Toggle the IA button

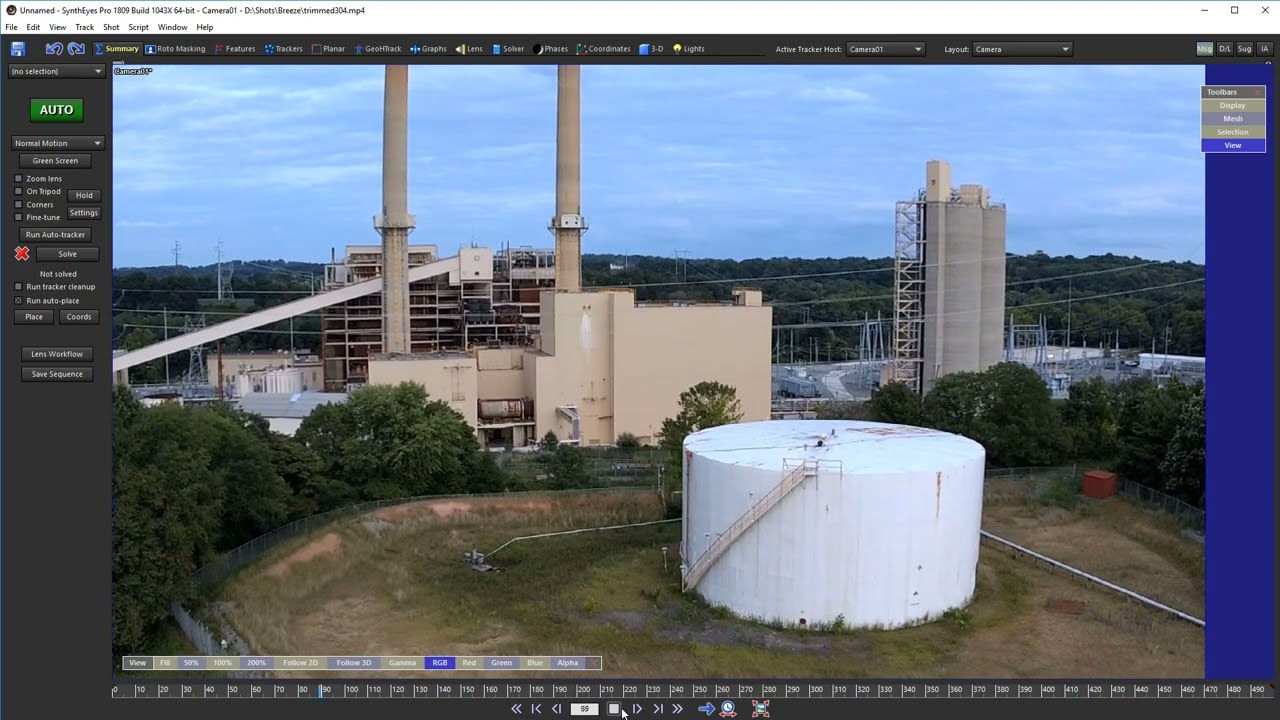pos(1264,48)
